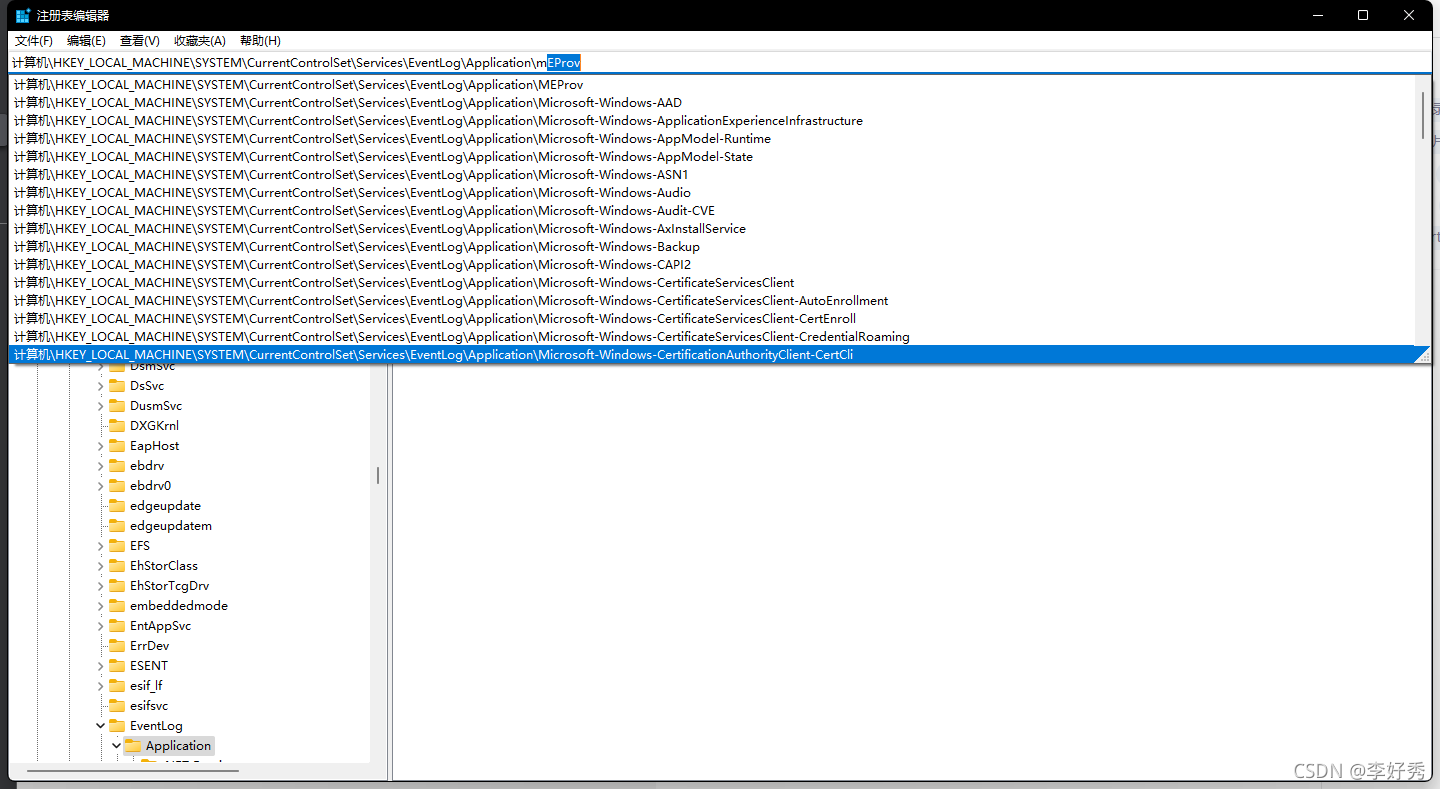Click the suggestion list vertical scrollbar thumb
Image resolution: width=1440 pixels, height=789 pixels.
pyautogui.click(x=1423, y=113)
